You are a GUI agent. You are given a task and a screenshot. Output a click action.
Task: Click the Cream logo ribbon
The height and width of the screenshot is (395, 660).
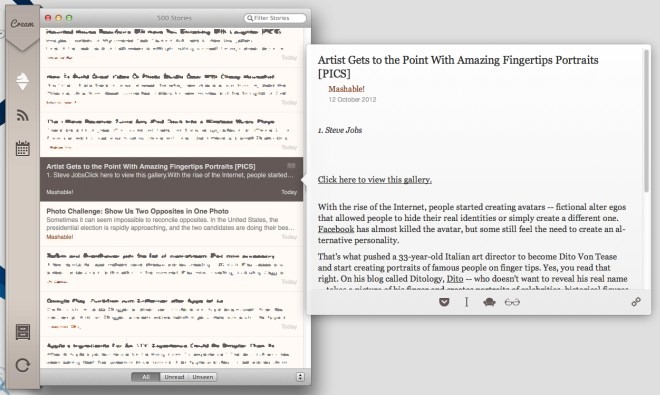click(x=22, y=28)
